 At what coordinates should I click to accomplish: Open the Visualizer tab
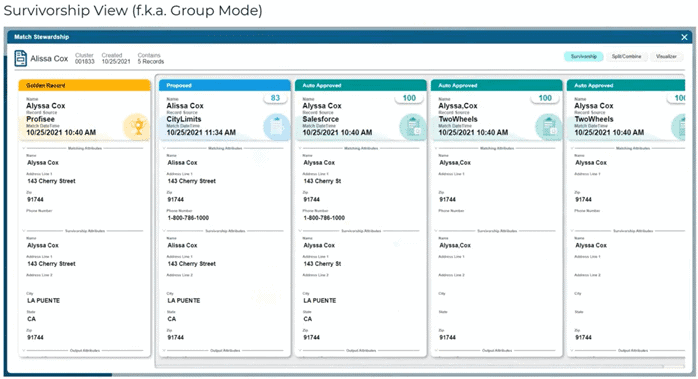click(x=666, y=57)
